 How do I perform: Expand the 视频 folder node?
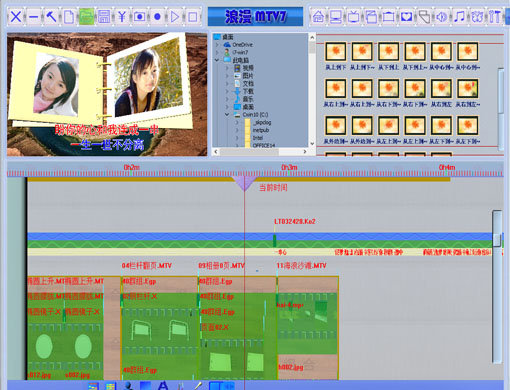point(227,68)
